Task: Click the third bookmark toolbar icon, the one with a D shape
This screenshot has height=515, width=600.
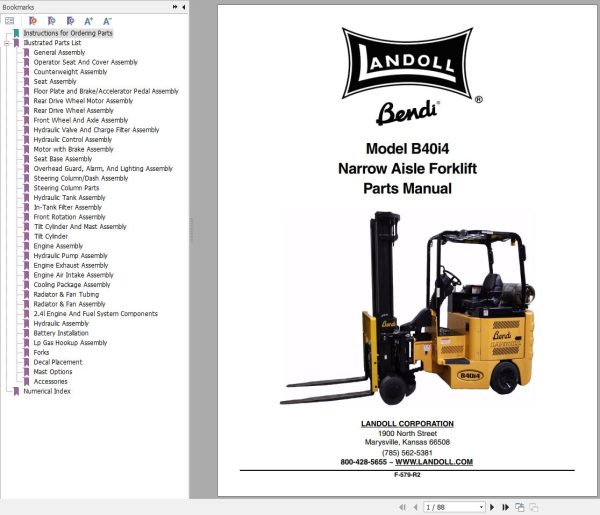Action: tap(70, 21)
